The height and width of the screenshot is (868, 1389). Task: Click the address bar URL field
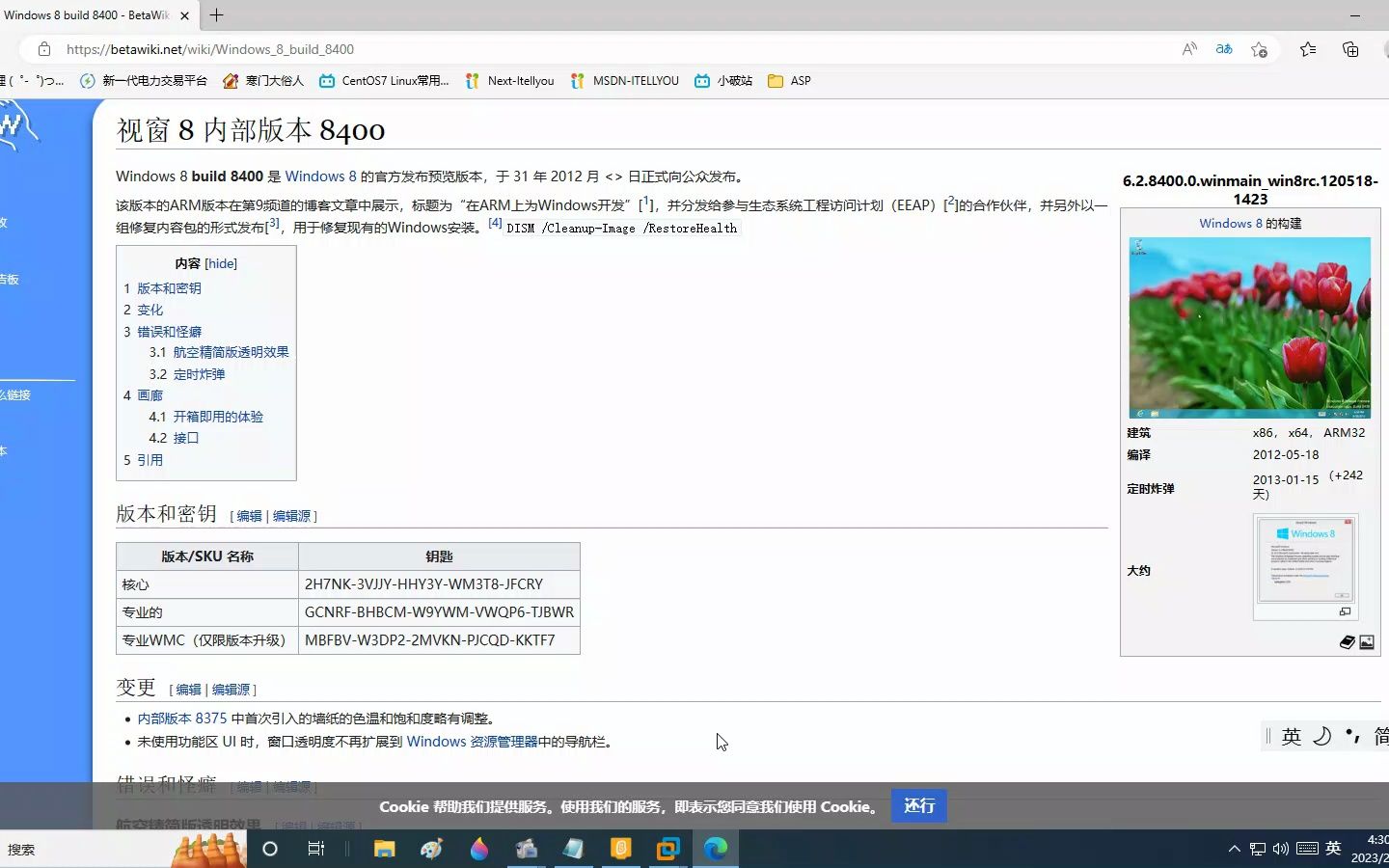click(617, 49)
